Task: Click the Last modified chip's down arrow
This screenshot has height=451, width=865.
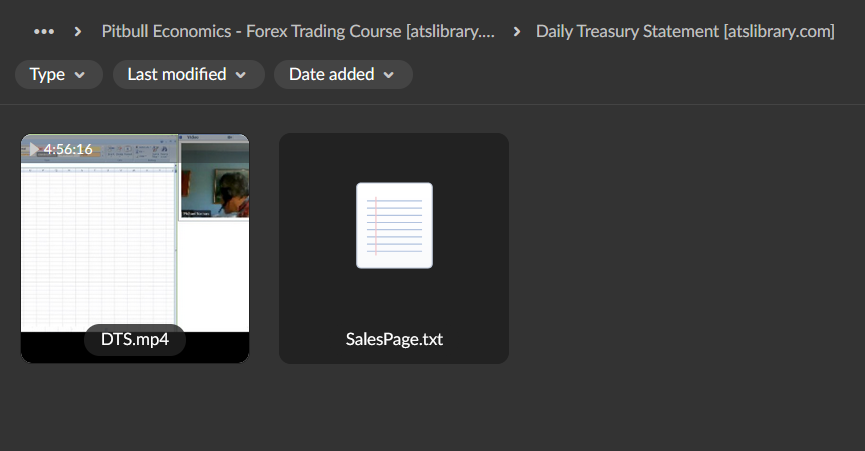Action: pos(241,75)
